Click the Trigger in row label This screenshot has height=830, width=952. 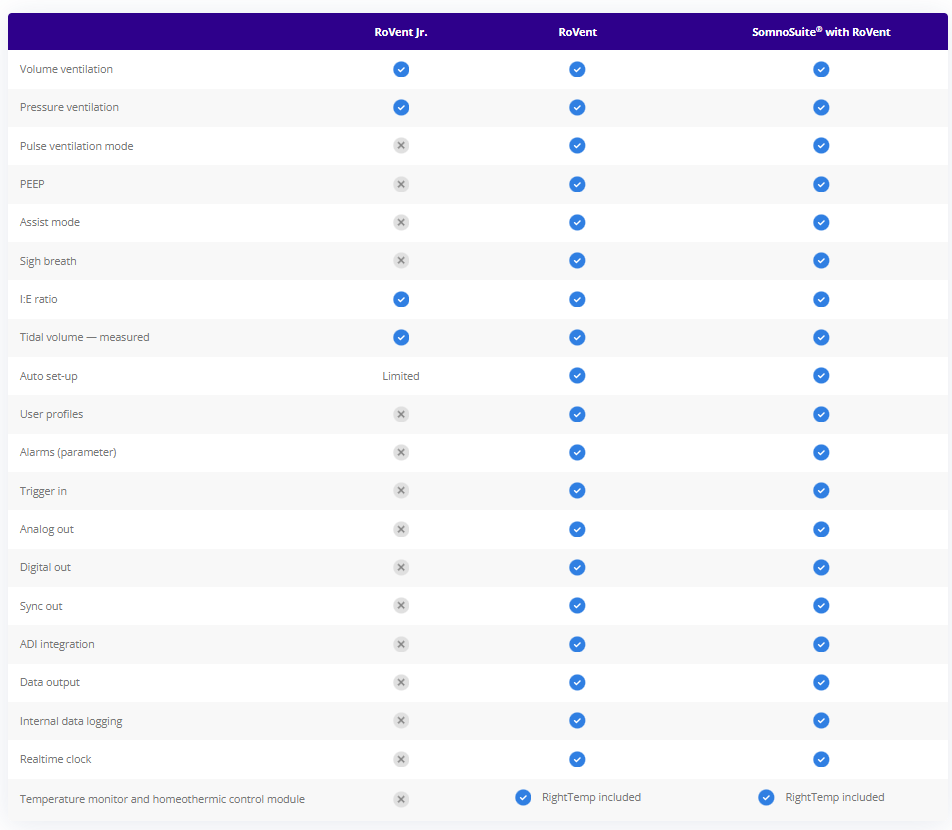[43, 491]
